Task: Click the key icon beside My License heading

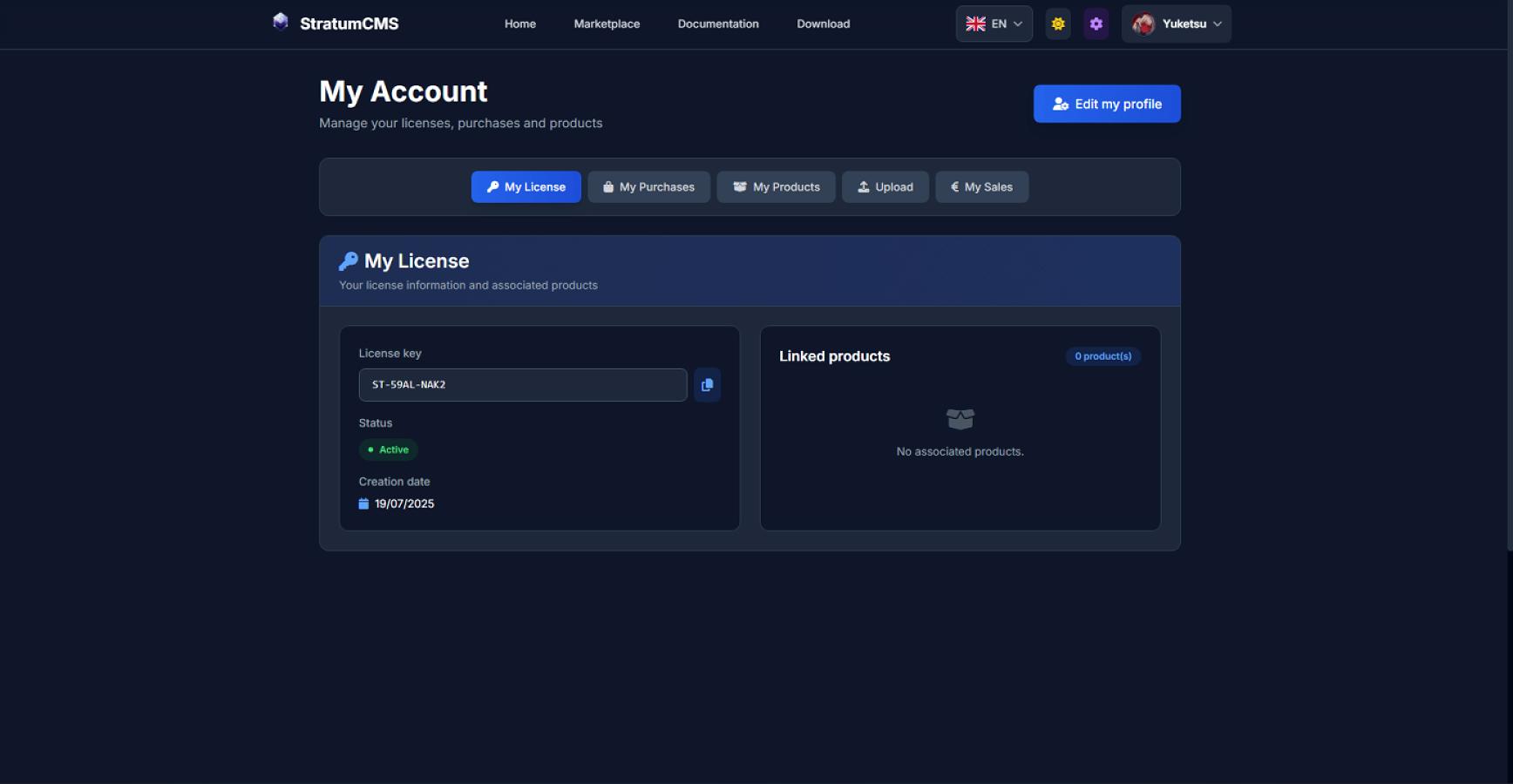Action: [x=349, y=261]
